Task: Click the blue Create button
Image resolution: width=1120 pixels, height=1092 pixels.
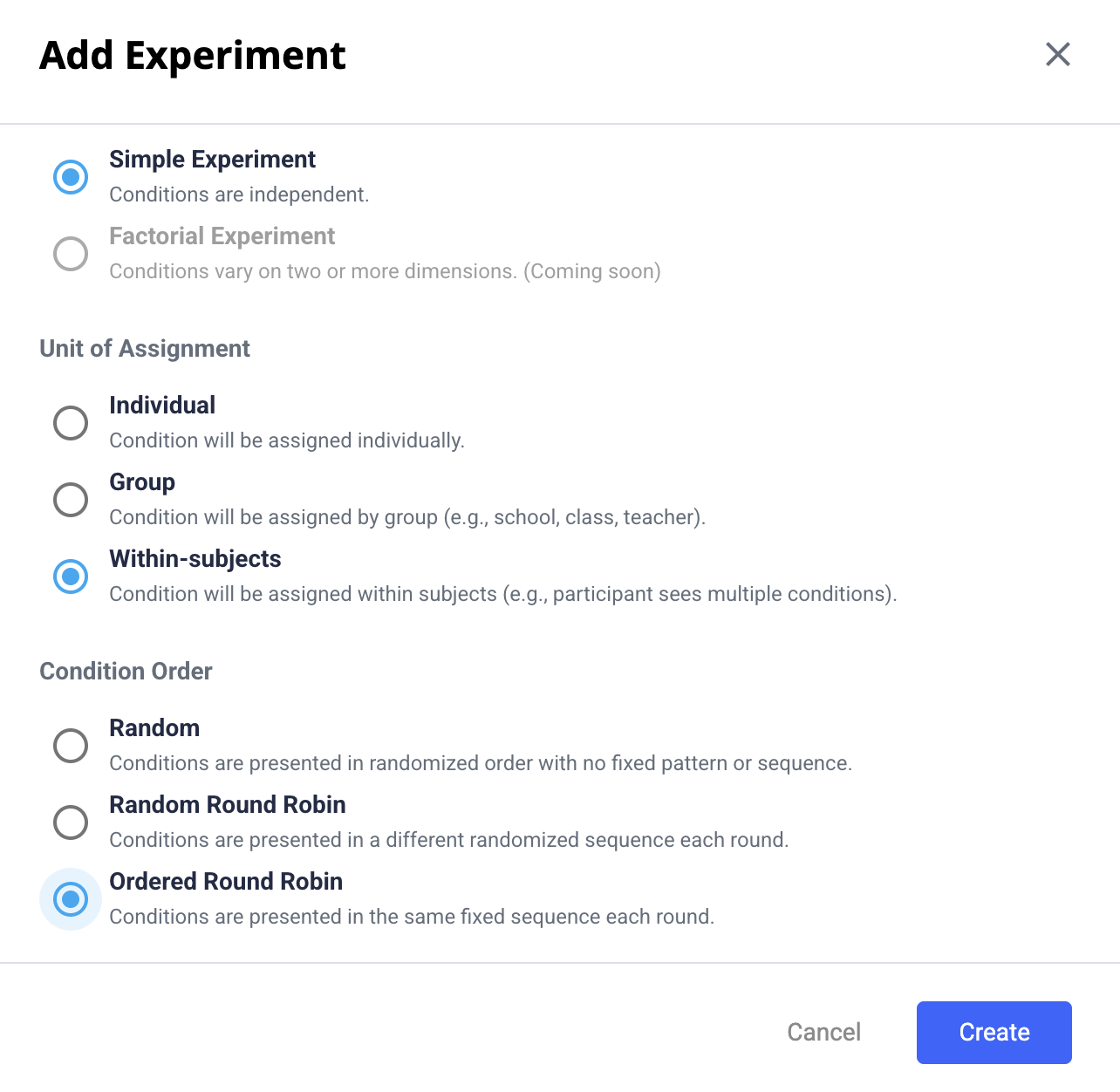Action: 994,1032
